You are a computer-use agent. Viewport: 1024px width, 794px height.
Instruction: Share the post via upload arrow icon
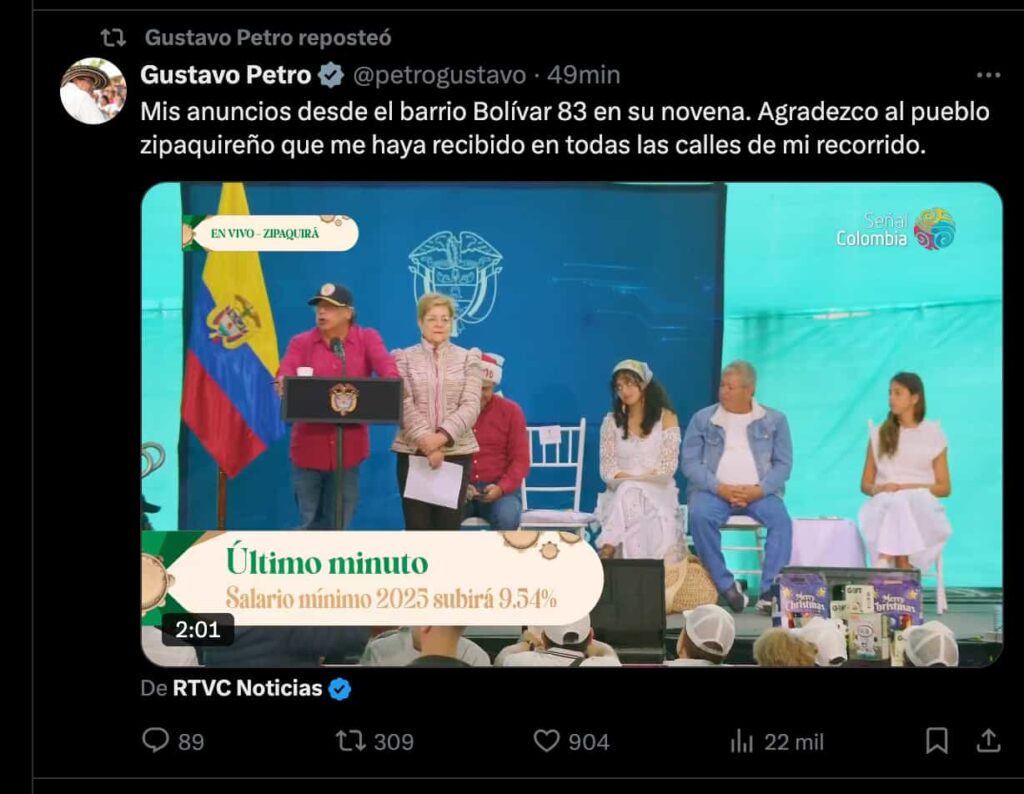(x=989, y=740)
